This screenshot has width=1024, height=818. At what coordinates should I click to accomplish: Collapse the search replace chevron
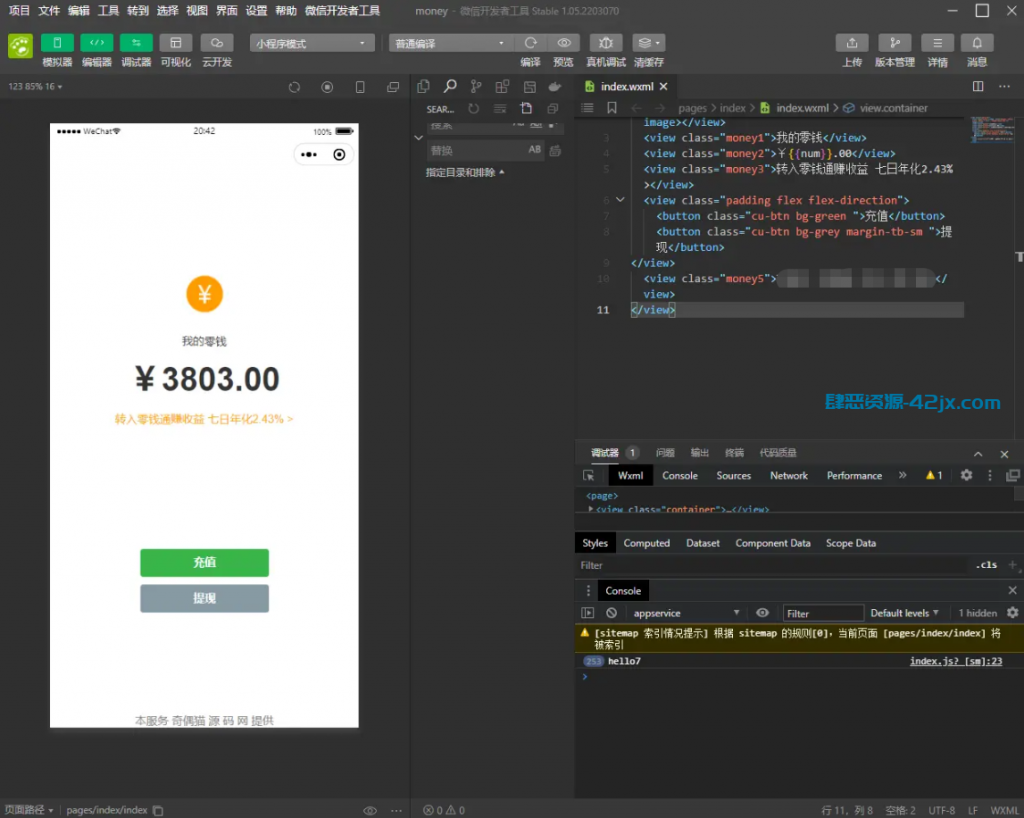(419, 138)
